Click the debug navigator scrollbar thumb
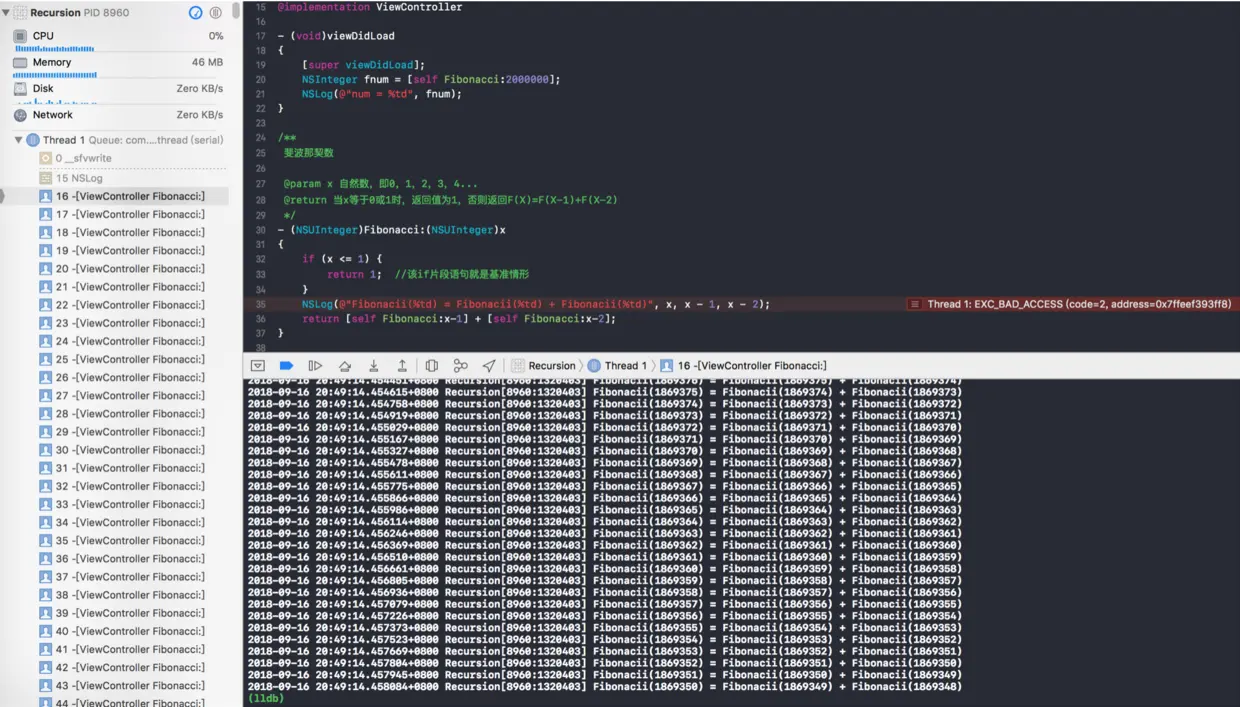 click(236, 11)
